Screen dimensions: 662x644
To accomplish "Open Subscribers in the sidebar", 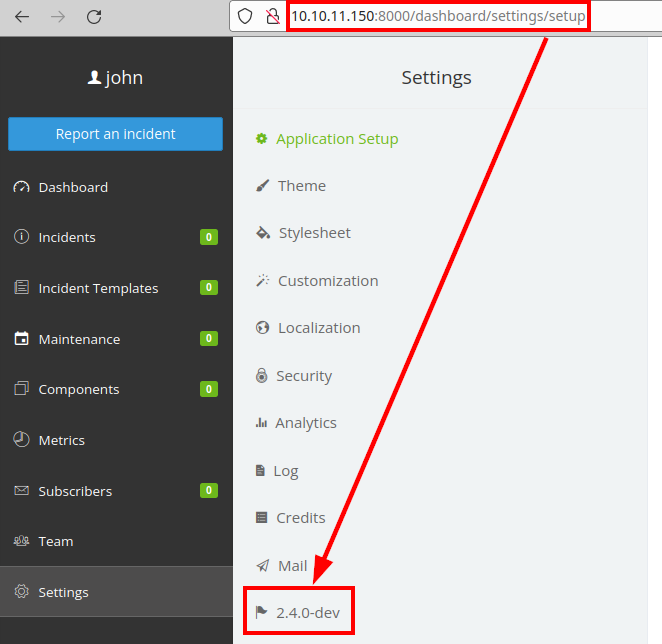I will tap(116, 491).
